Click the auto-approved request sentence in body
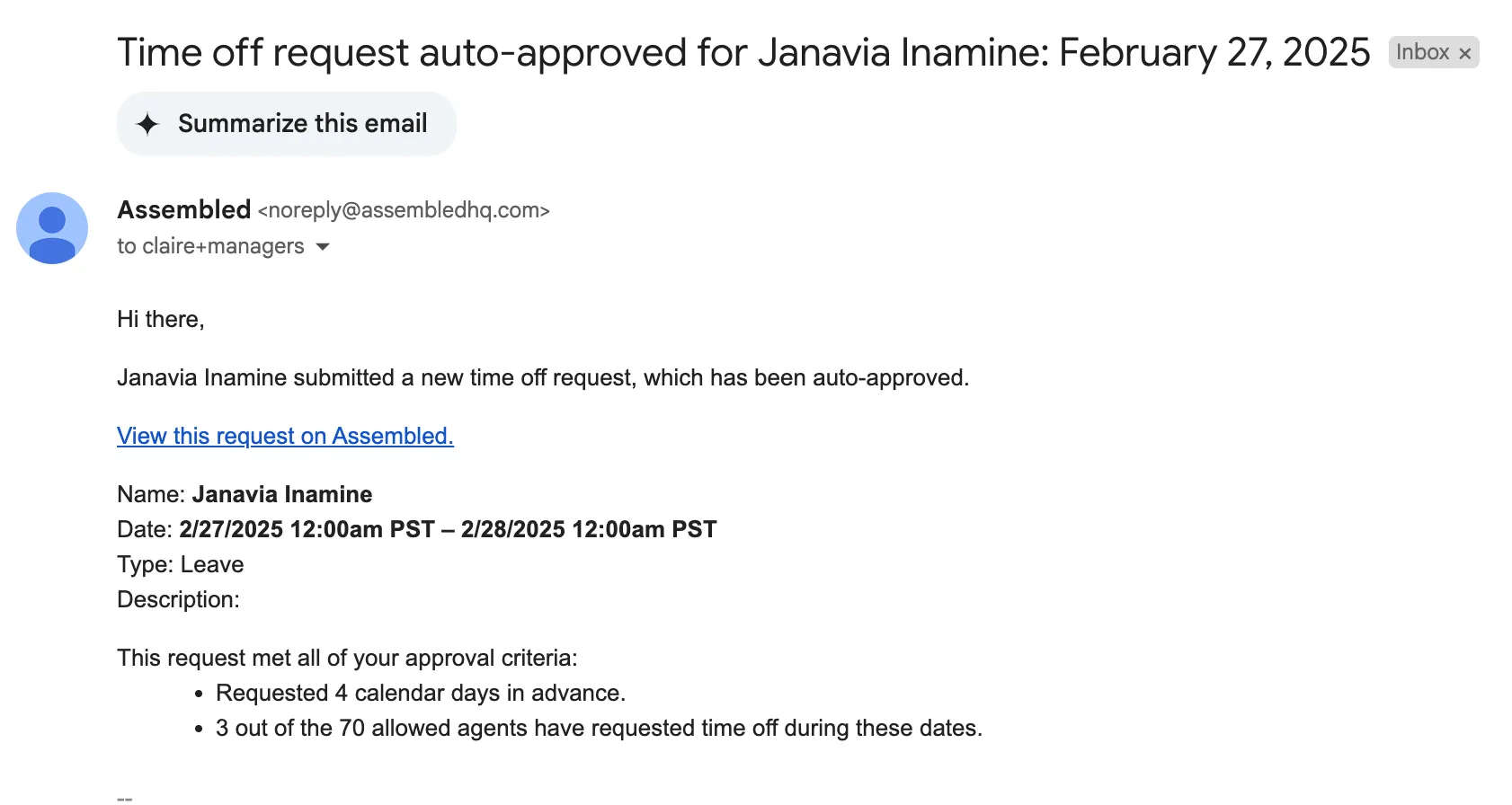 coord(543,377)
